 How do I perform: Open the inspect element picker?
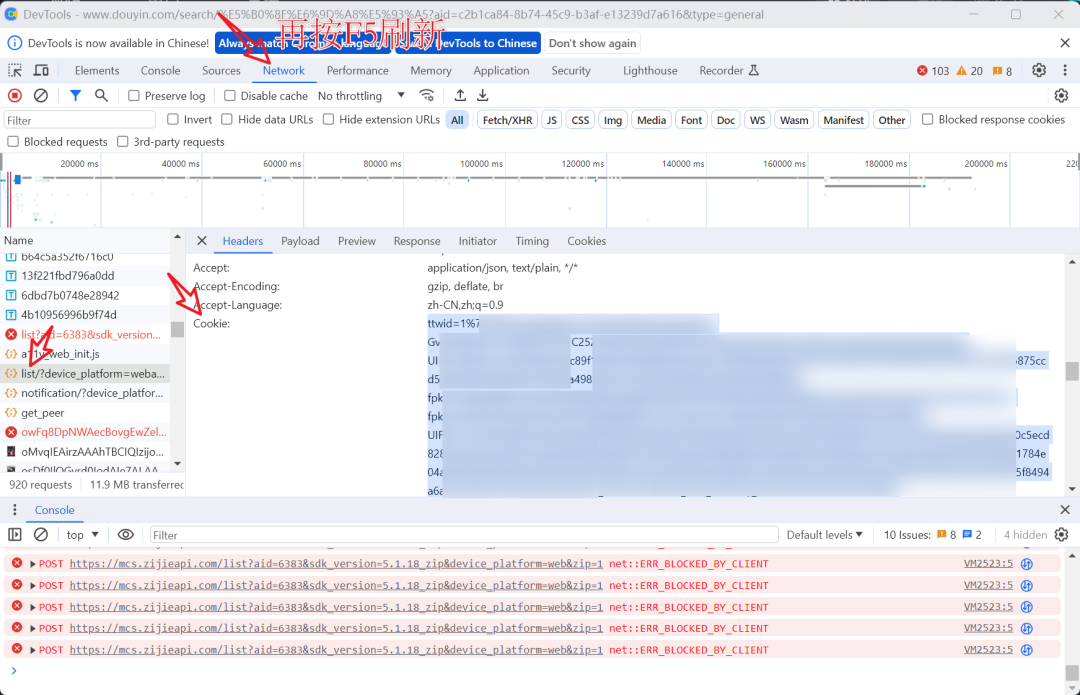pos(15,70)
